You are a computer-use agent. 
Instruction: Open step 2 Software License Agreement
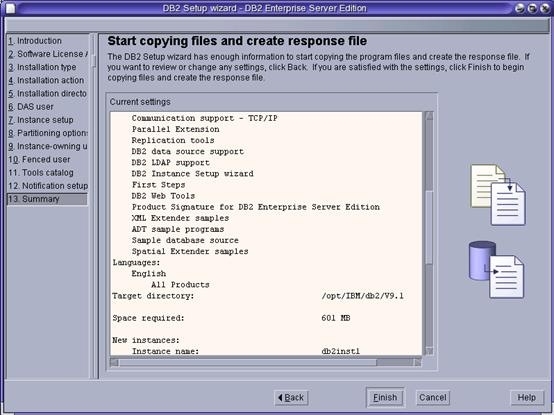pyautogui.click(x=48, y=54)
